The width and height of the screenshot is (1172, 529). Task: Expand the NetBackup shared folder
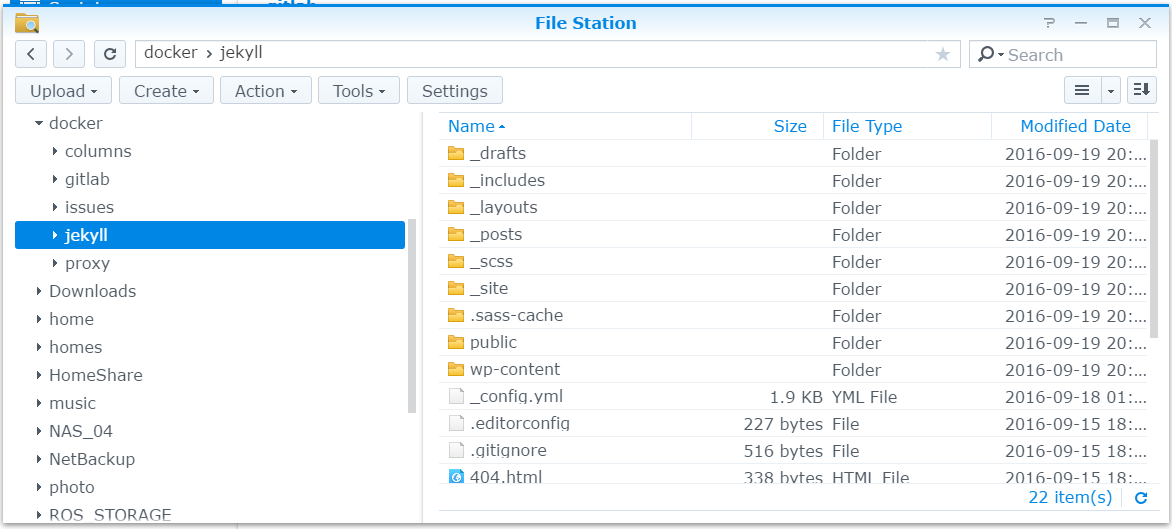point(39,460)
